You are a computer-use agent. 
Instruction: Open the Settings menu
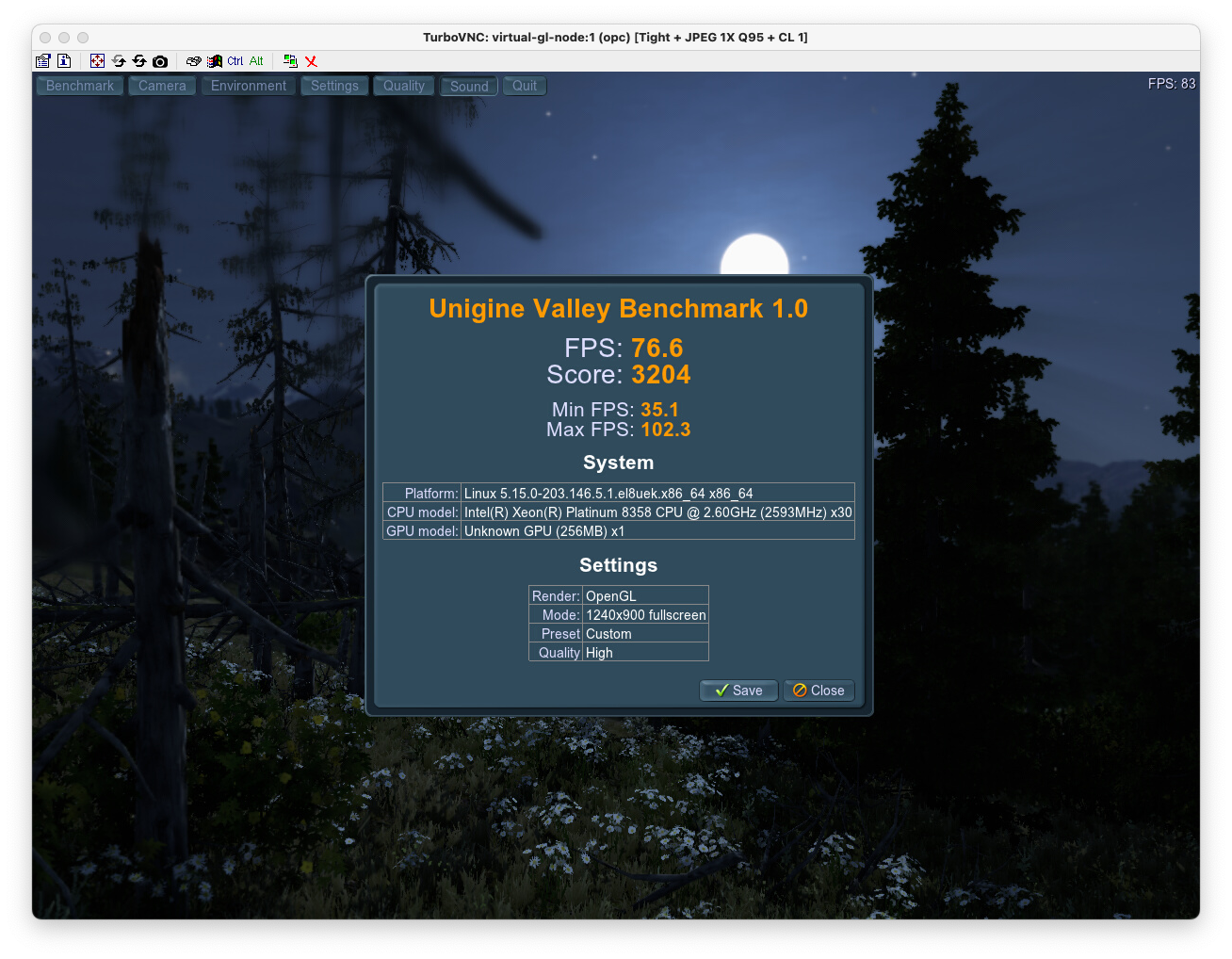334,85
